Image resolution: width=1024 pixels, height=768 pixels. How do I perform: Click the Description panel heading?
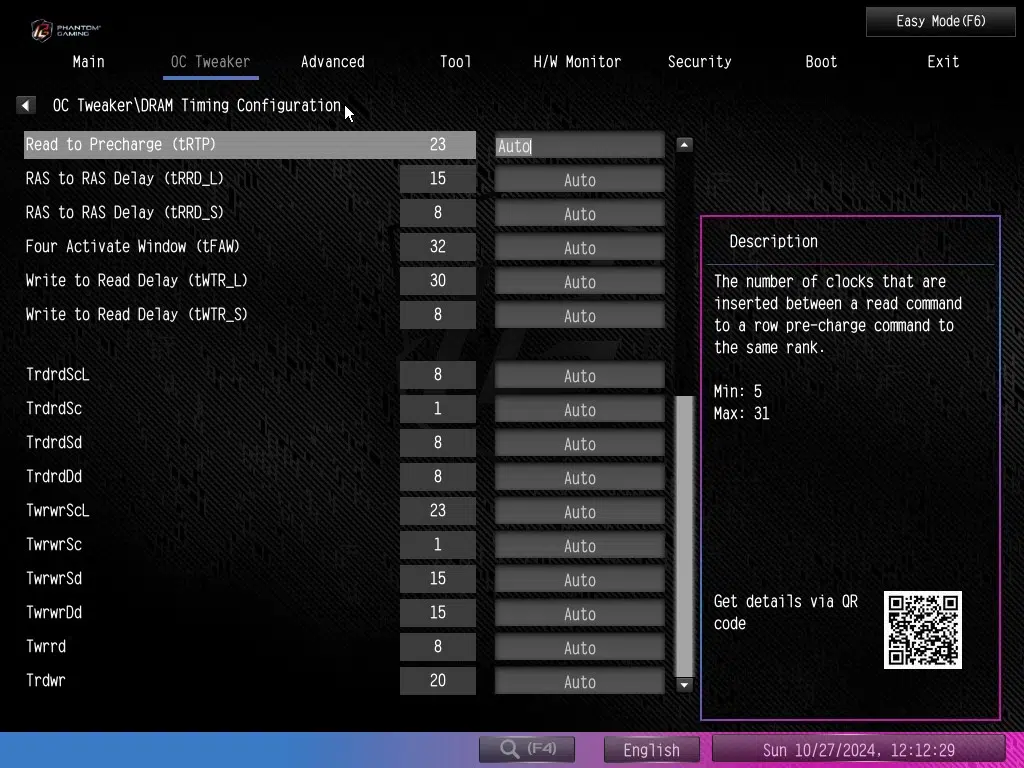[773, 241]
